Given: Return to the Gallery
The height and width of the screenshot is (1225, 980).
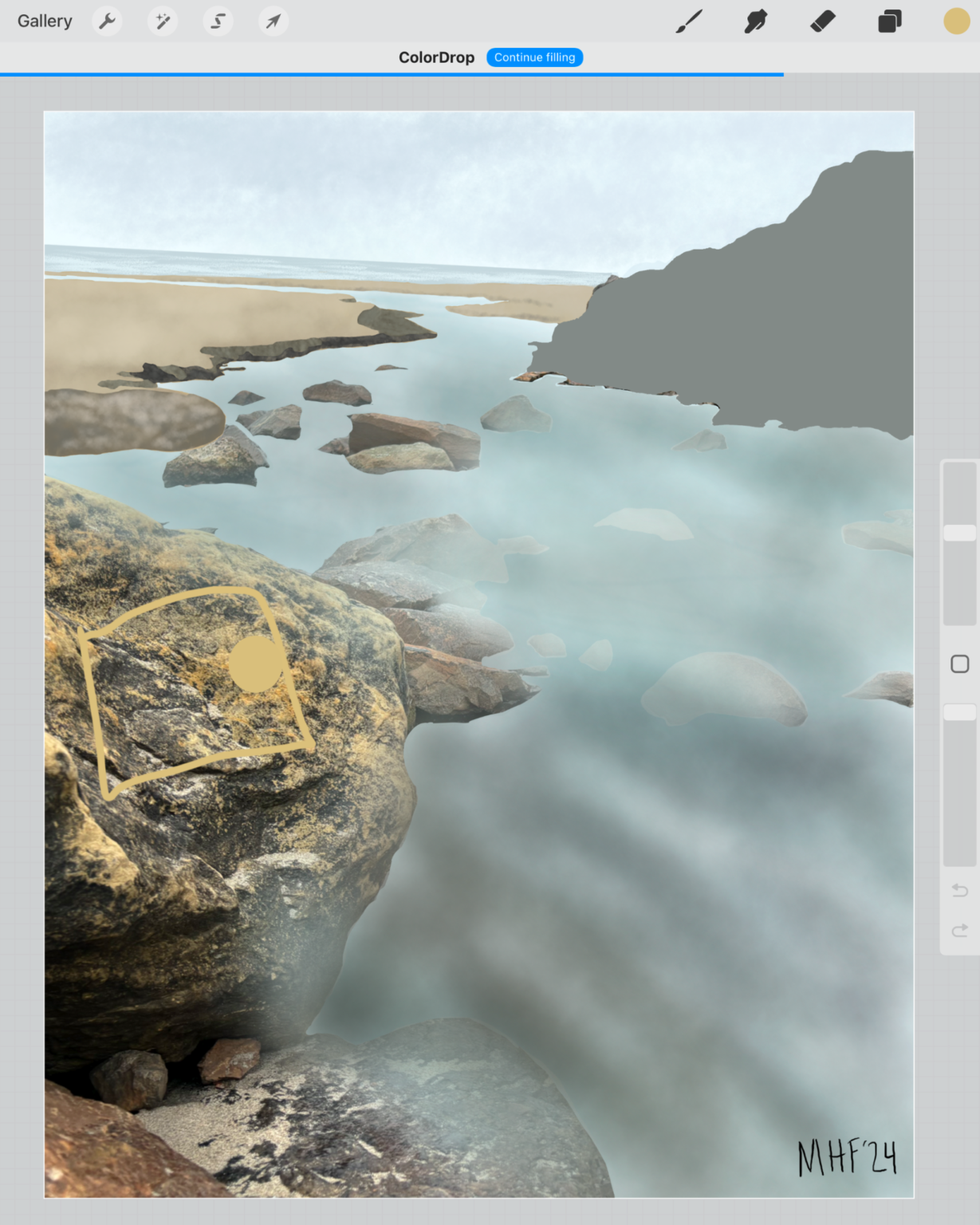Looking at the screenshot, I should pos(44,21).
